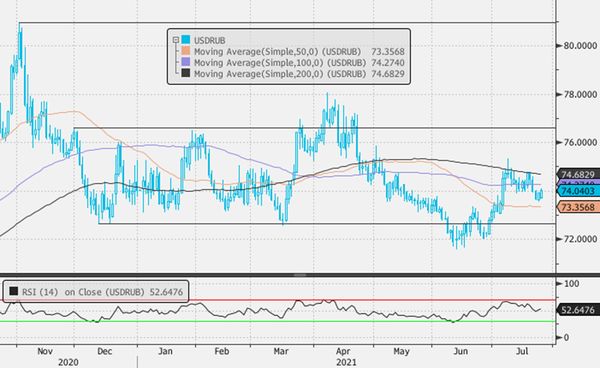Viewport: 600px width, 368px height.
Task: Collapse the USDRUB legend tree expander
Action: [x=176, y=40]
